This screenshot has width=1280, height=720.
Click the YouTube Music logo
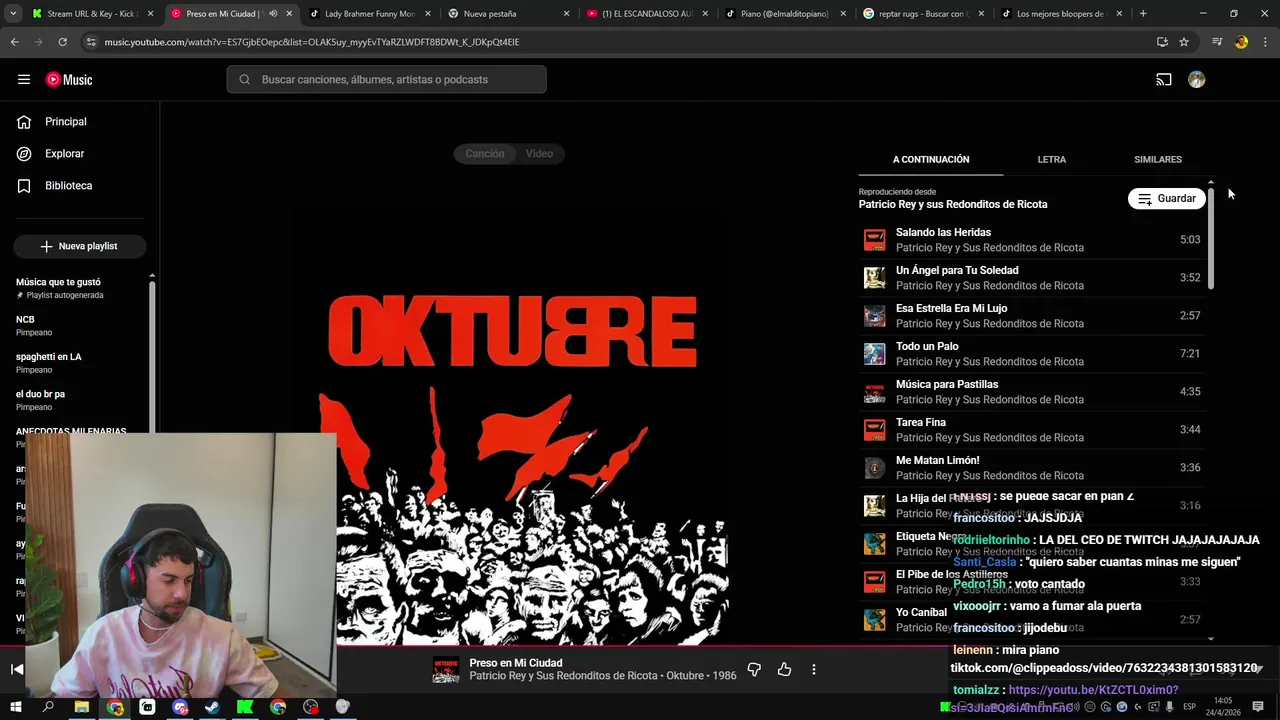[69, 80]
